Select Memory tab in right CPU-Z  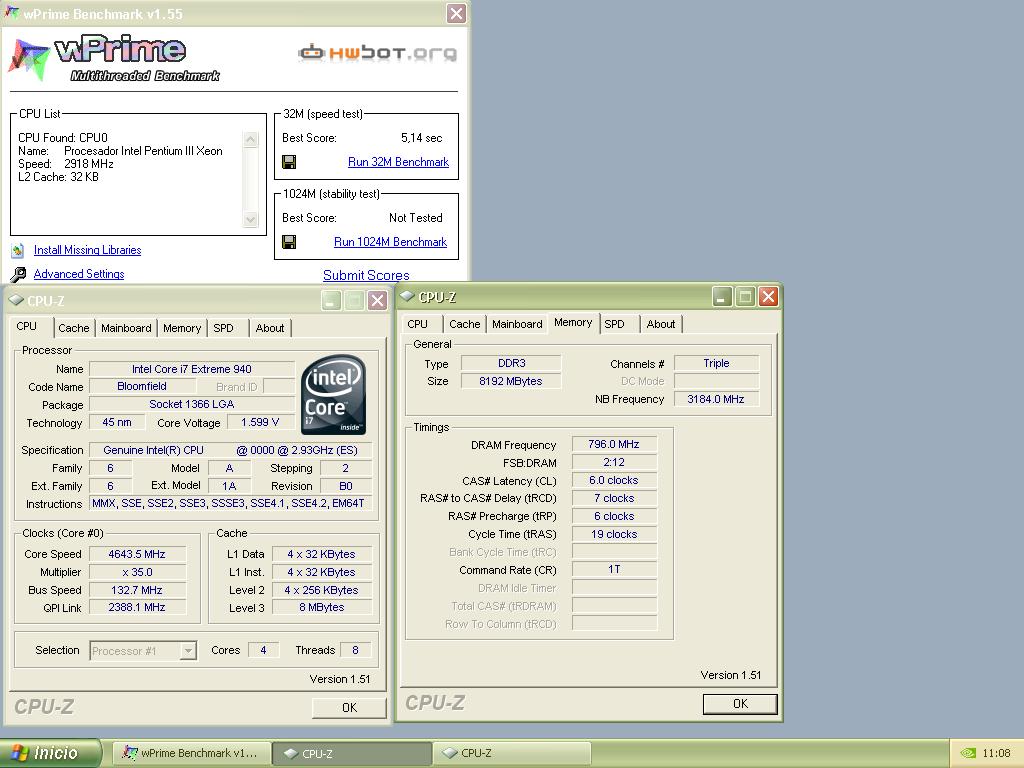(x=573, y=322)
